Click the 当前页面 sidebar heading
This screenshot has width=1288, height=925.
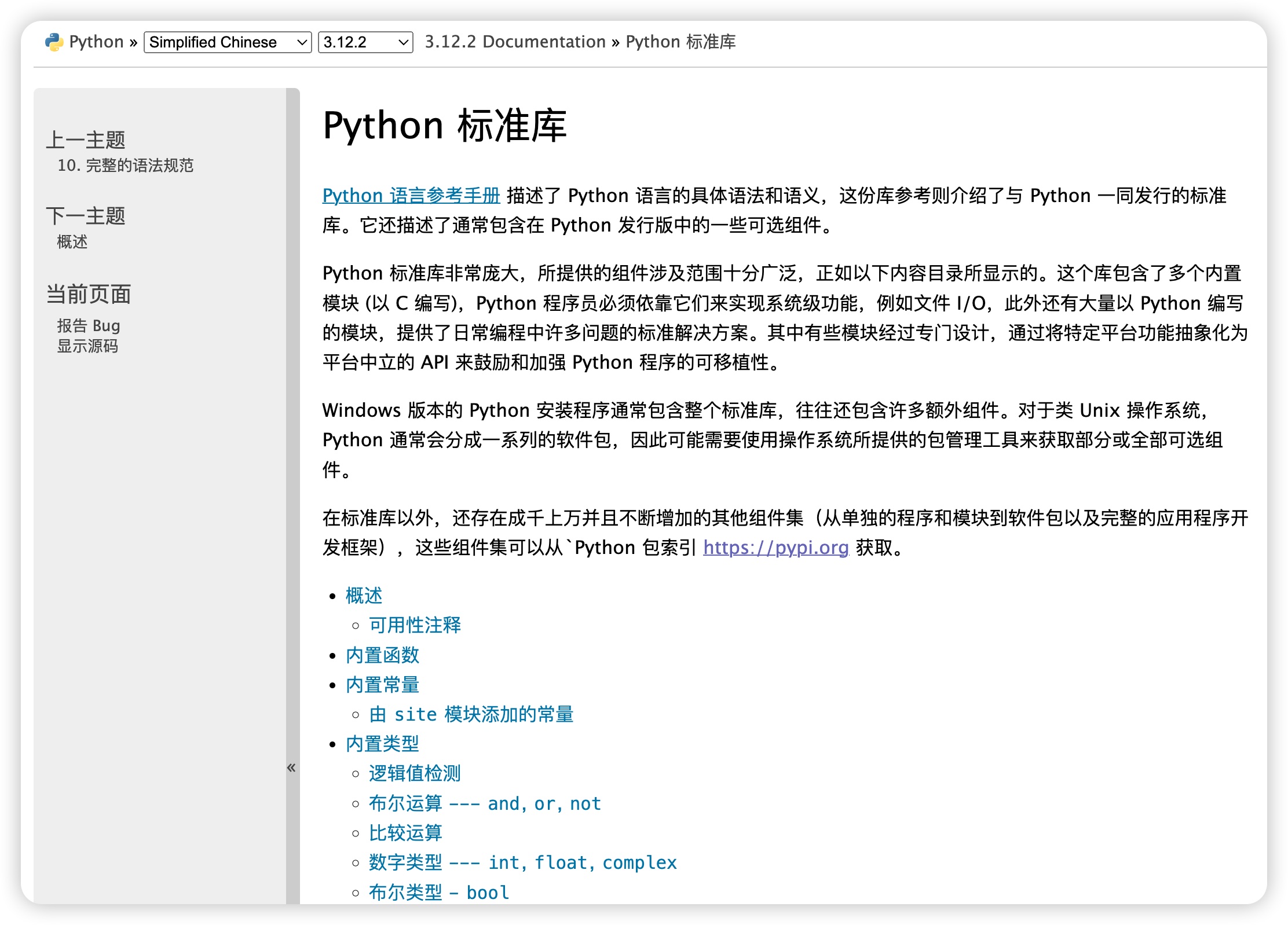pos(89,294)
